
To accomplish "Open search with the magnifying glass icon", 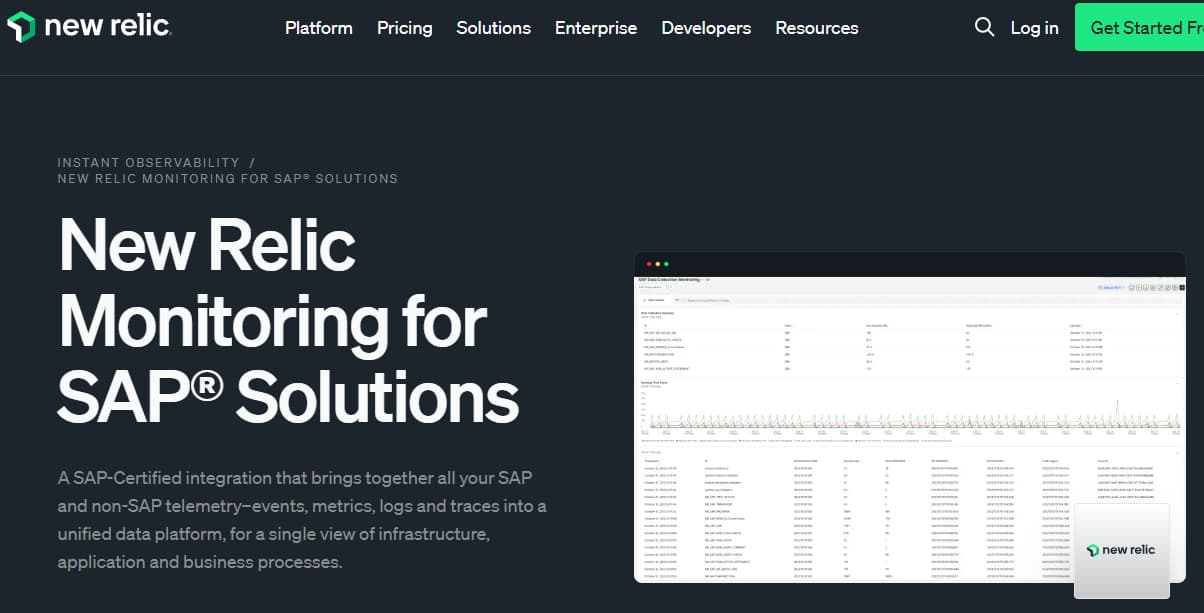I will pos(984,27).
